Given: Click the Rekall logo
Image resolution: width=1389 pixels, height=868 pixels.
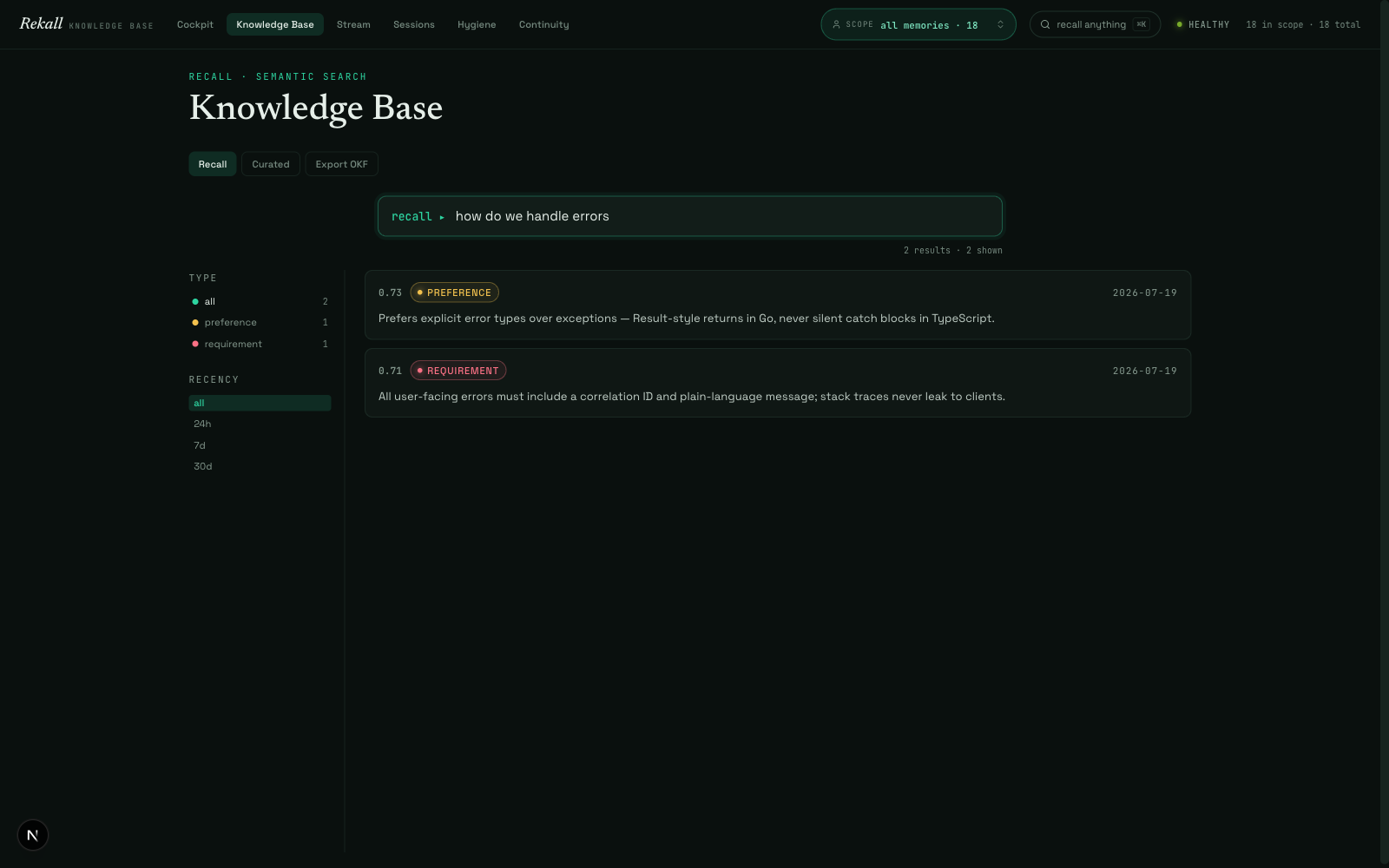Looking at the screenshot, I should (x=41, y=23).
